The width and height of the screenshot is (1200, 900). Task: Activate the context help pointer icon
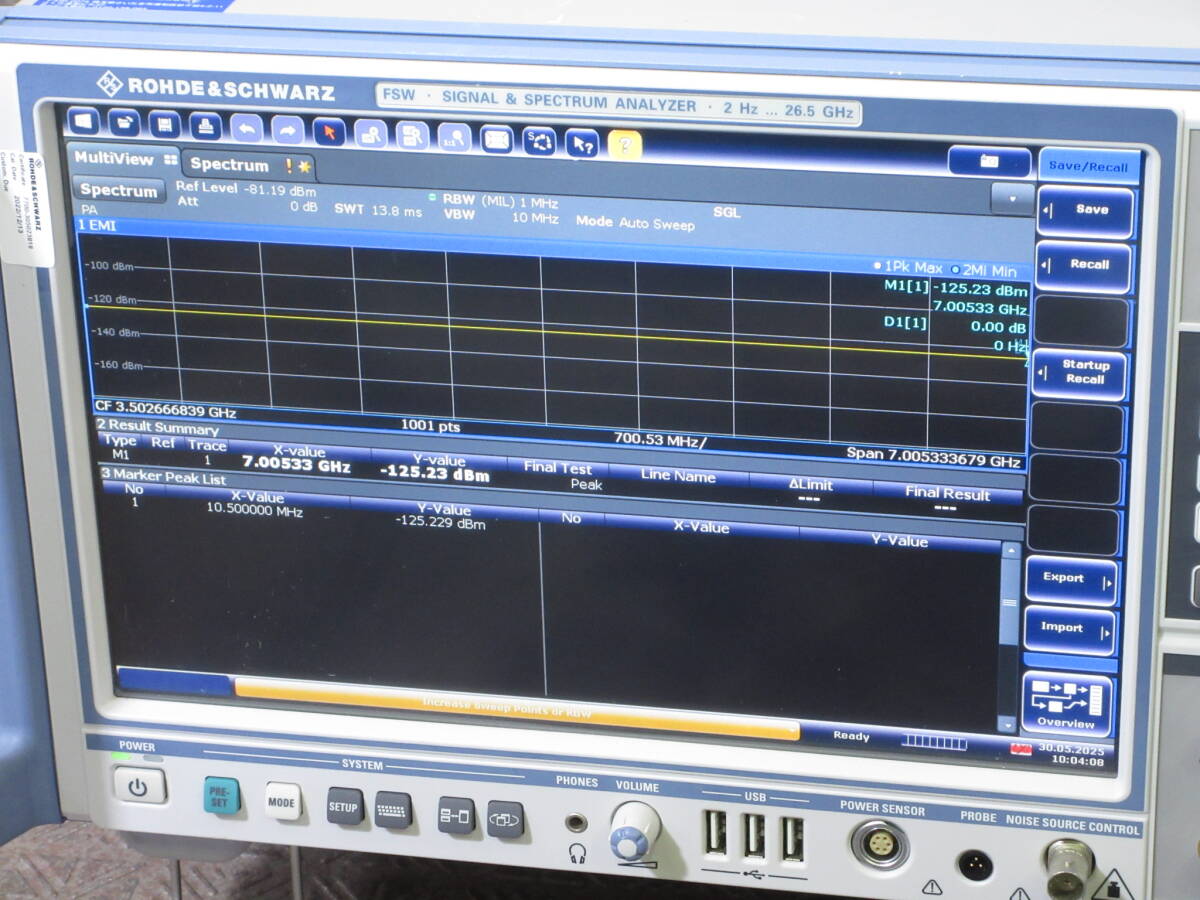point(582,143)
